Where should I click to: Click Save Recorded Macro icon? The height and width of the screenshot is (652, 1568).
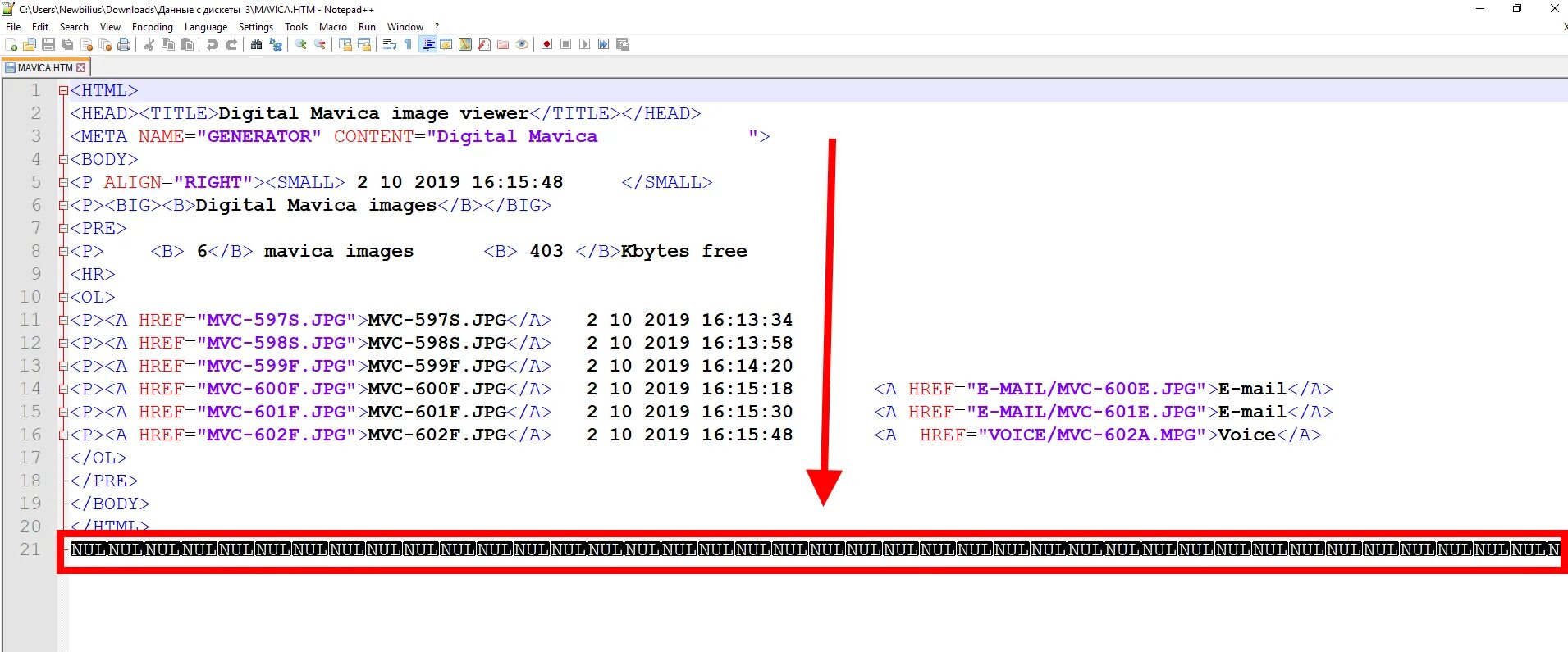click(x=623, y=44)
